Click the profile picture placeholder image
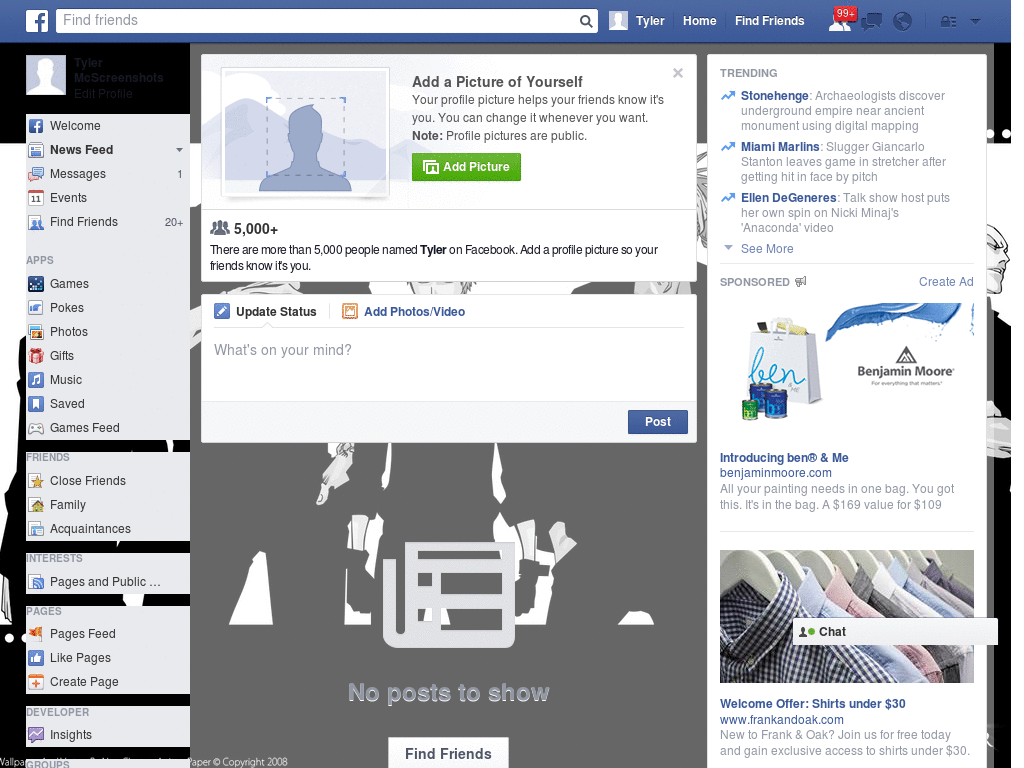Viewport: 1024px width, 768px height. [x=305, y=132]
